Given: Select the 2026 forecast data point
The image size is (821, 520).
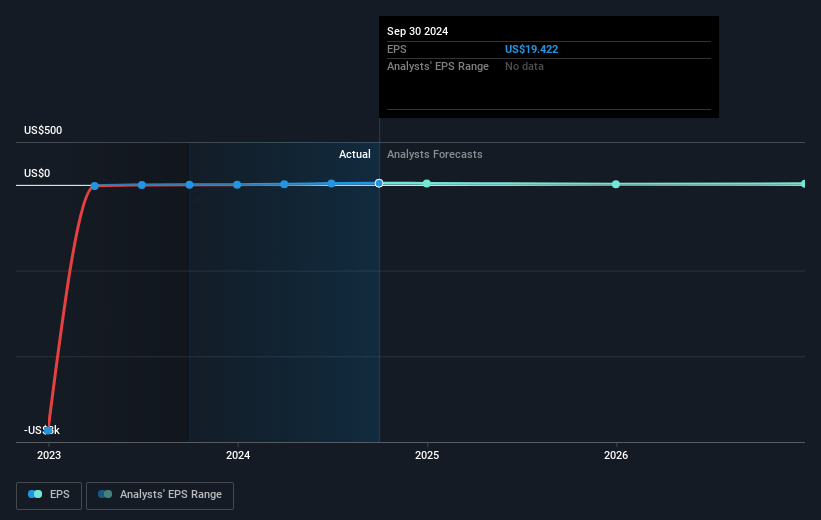Looking at the screenshot, I should [x=616, y=184].
